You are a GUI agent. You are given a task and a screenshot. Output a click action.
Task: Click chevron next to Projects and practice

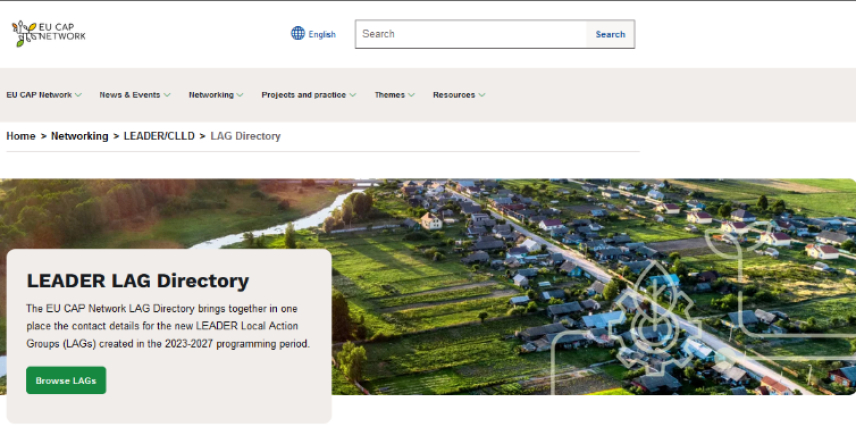pyautogui.click(x=353, y=95)
